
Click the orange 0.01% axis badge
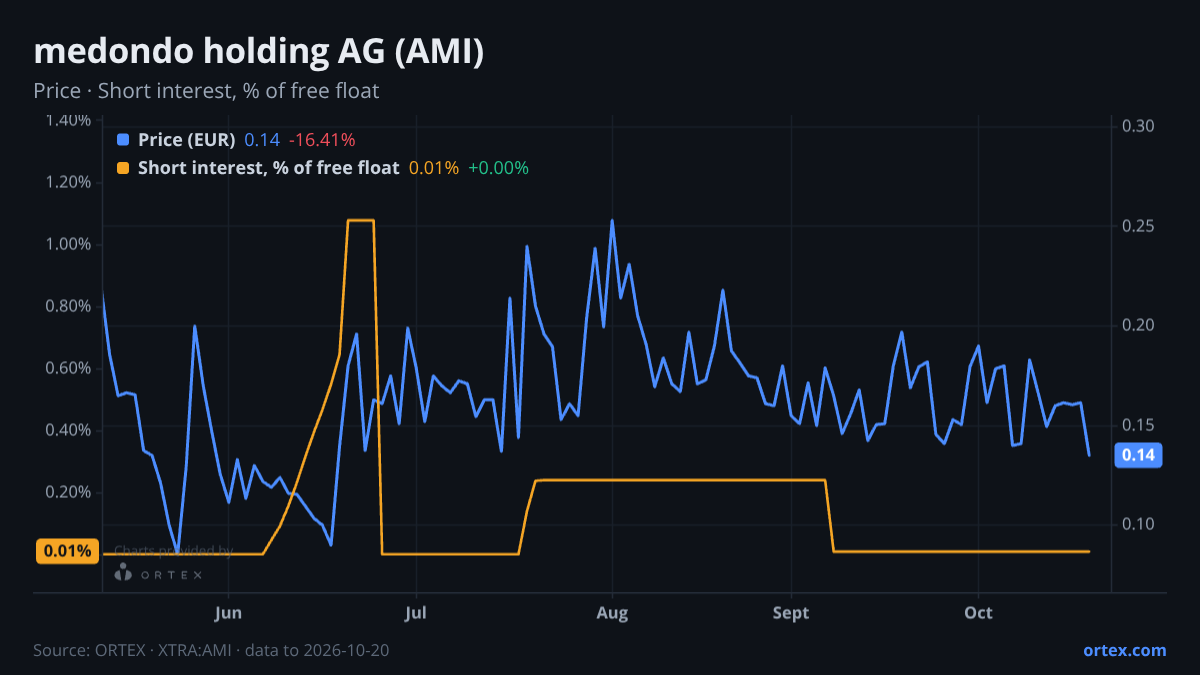coord(67,551)
